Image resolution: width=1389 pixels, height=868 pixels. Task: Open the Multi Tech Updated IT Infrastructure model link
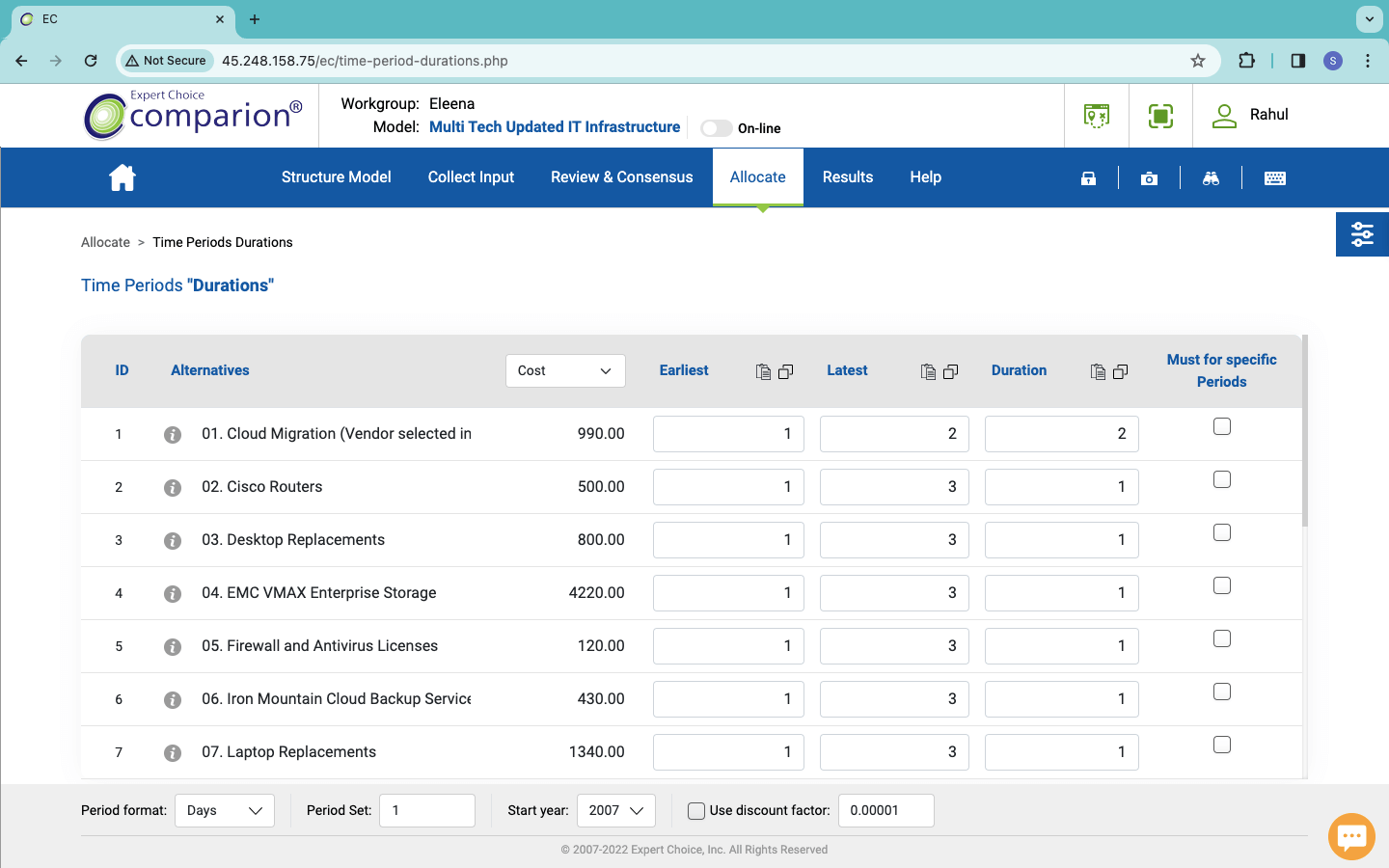pyautogui.click(x=555, y=127)
